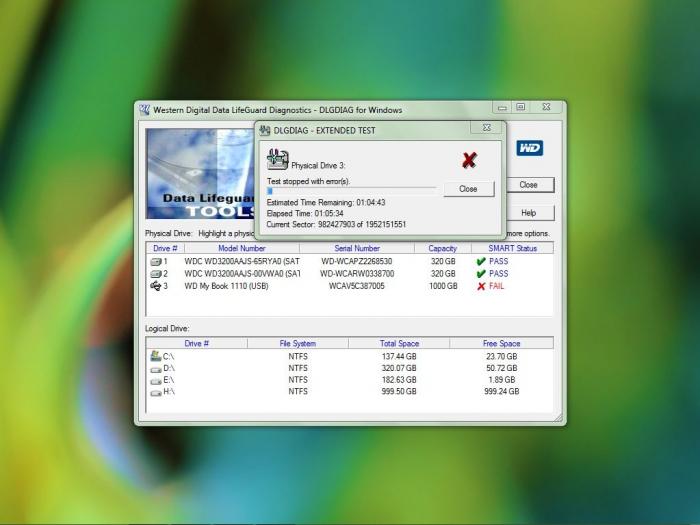700x525 pixels.
Task: Sort physical drives by Model Number column
Action: tap(242, 248)
